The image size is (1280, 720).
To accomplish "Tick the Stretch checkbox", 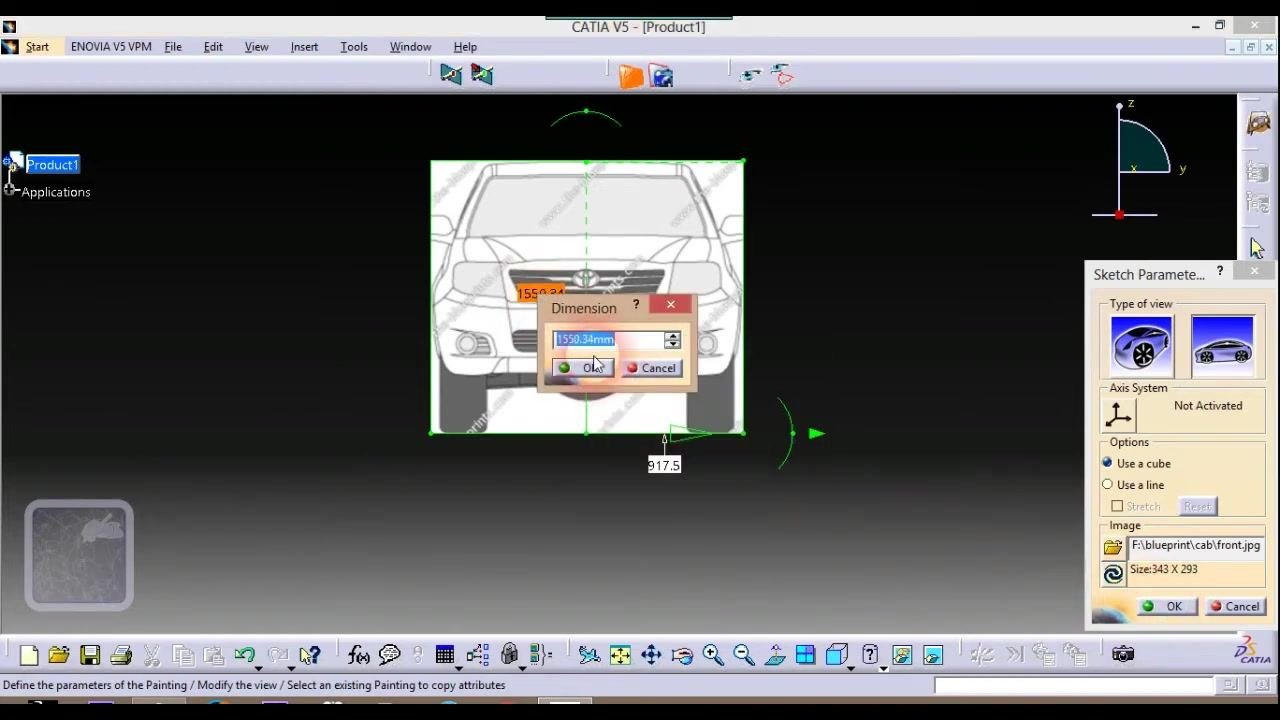I will [1117, 507].
